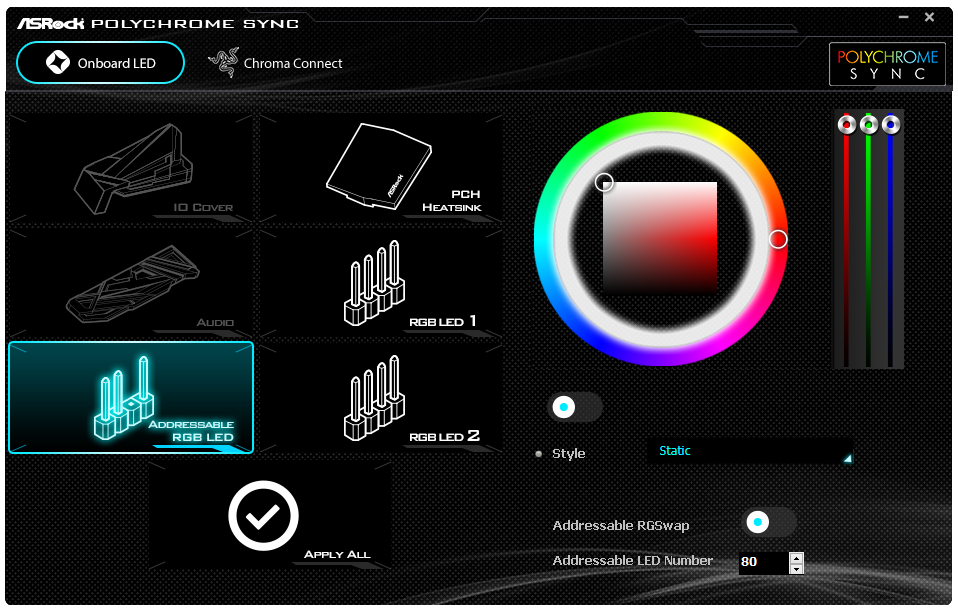
Task: Click the Style dropdown arrow corner
Action: [x=847, y=458]
